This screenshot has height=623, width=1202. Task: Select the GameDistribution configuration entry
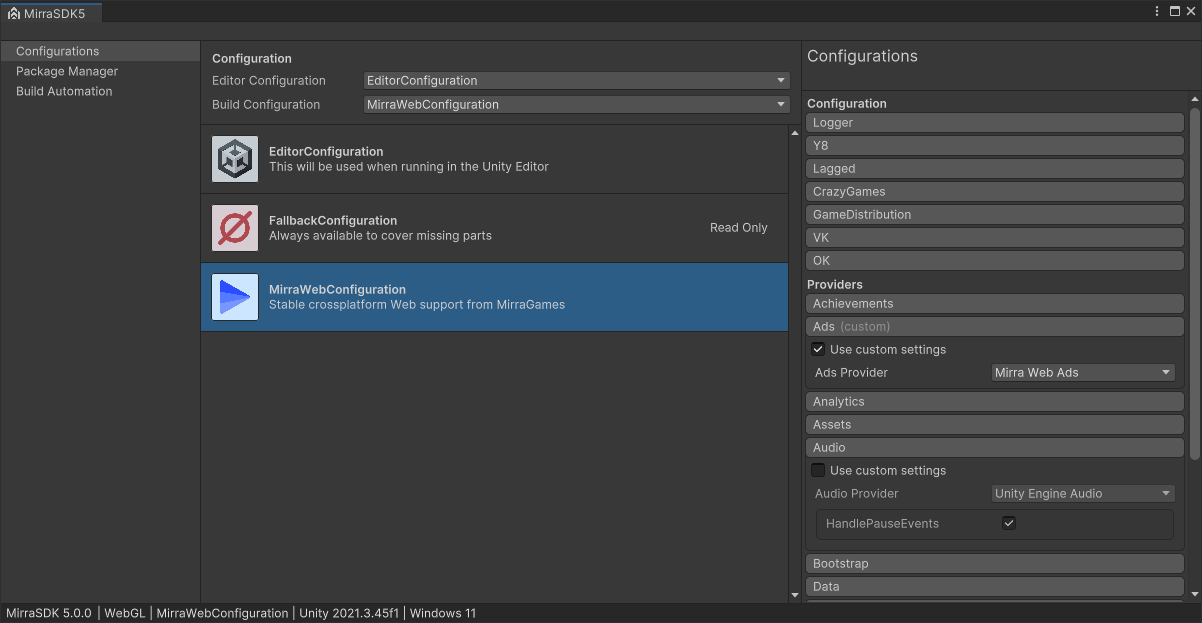pos(994,214)
